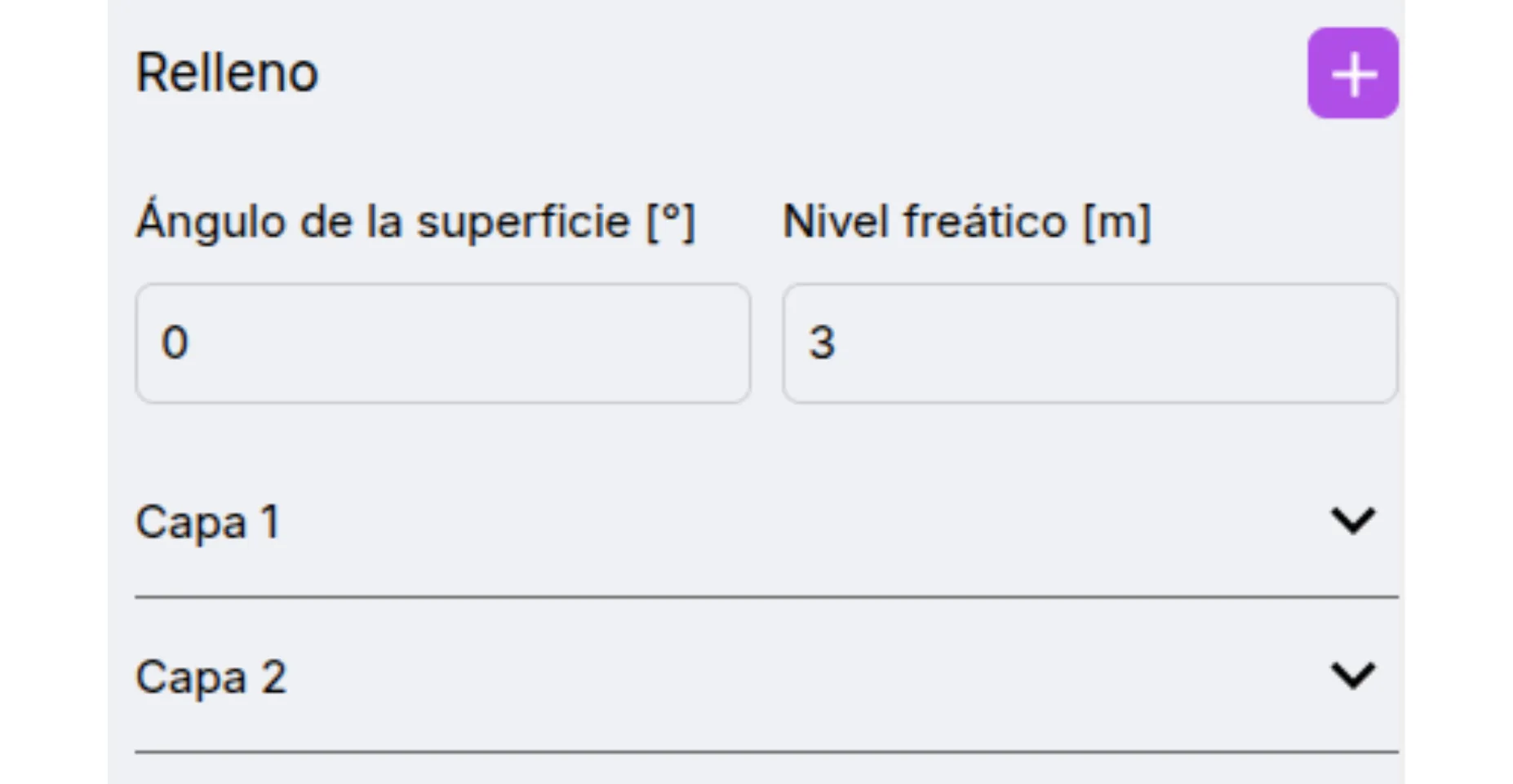Focus the Nivel freático input field
The width and height of the screenshot is (1513, 784).
coord(1089,343)
